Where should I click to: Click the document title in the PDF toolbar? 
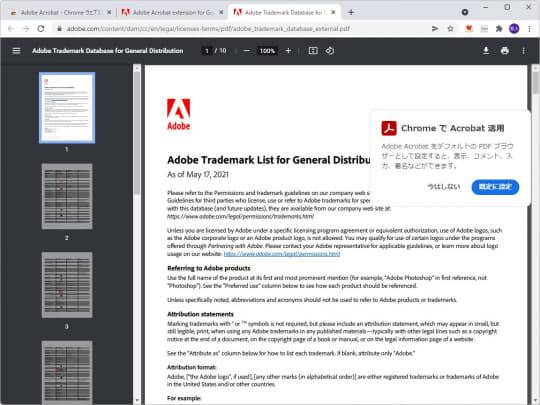tap(108, 51)
